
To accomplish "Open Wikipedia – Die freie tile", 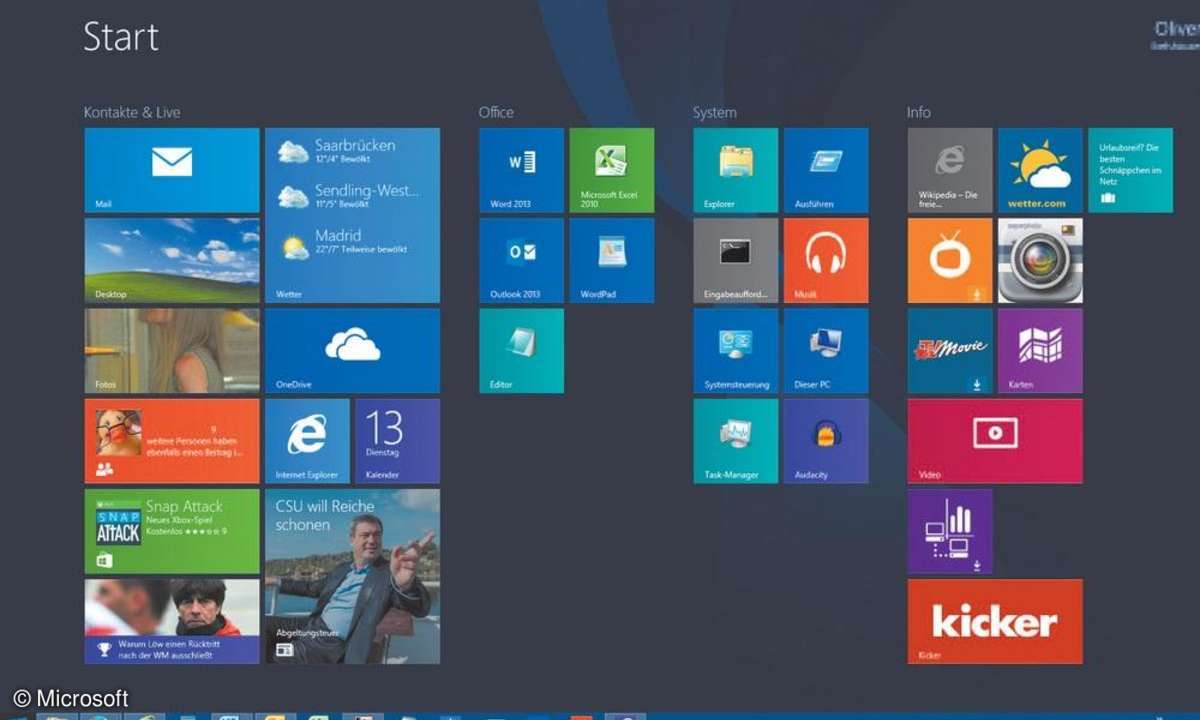I will coord(950,170).
